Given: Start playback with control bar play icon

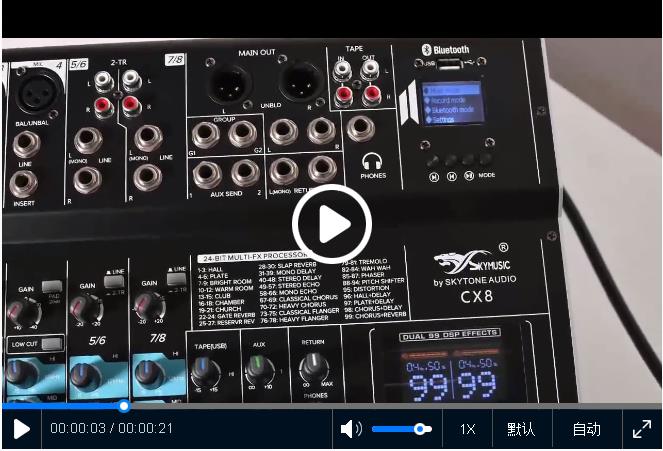Looking at the screenshot, I should tap(22, 429).
